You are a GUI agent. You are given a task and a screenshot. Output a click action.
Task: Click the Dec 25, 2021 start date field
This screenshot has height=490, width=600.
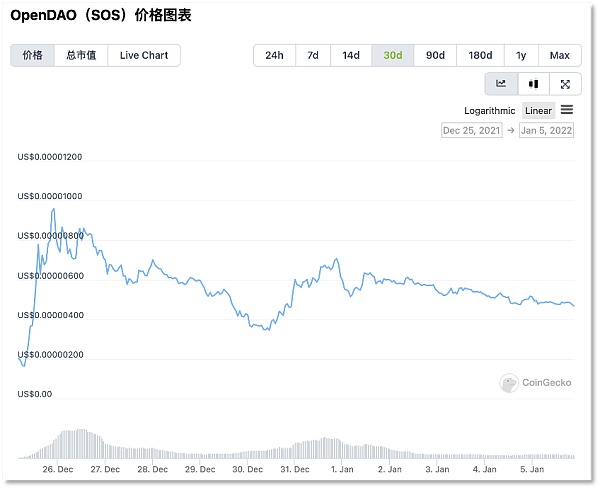(471, 130)
